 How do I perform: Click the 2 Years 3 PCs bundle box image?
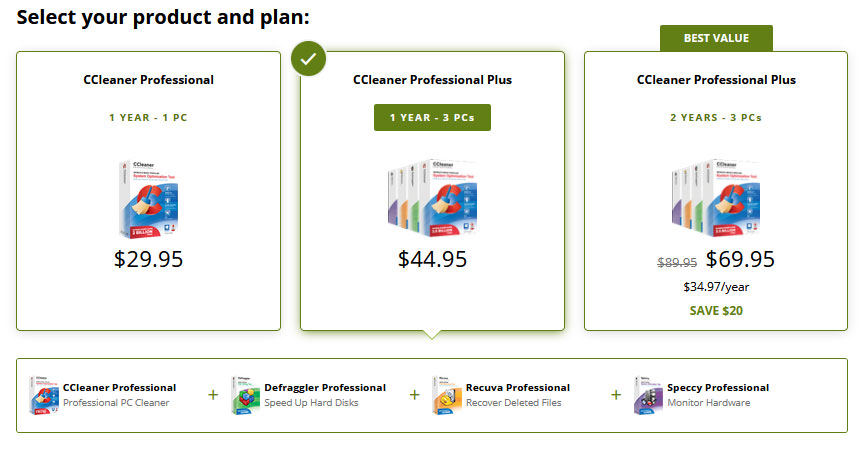coord(716,198)
